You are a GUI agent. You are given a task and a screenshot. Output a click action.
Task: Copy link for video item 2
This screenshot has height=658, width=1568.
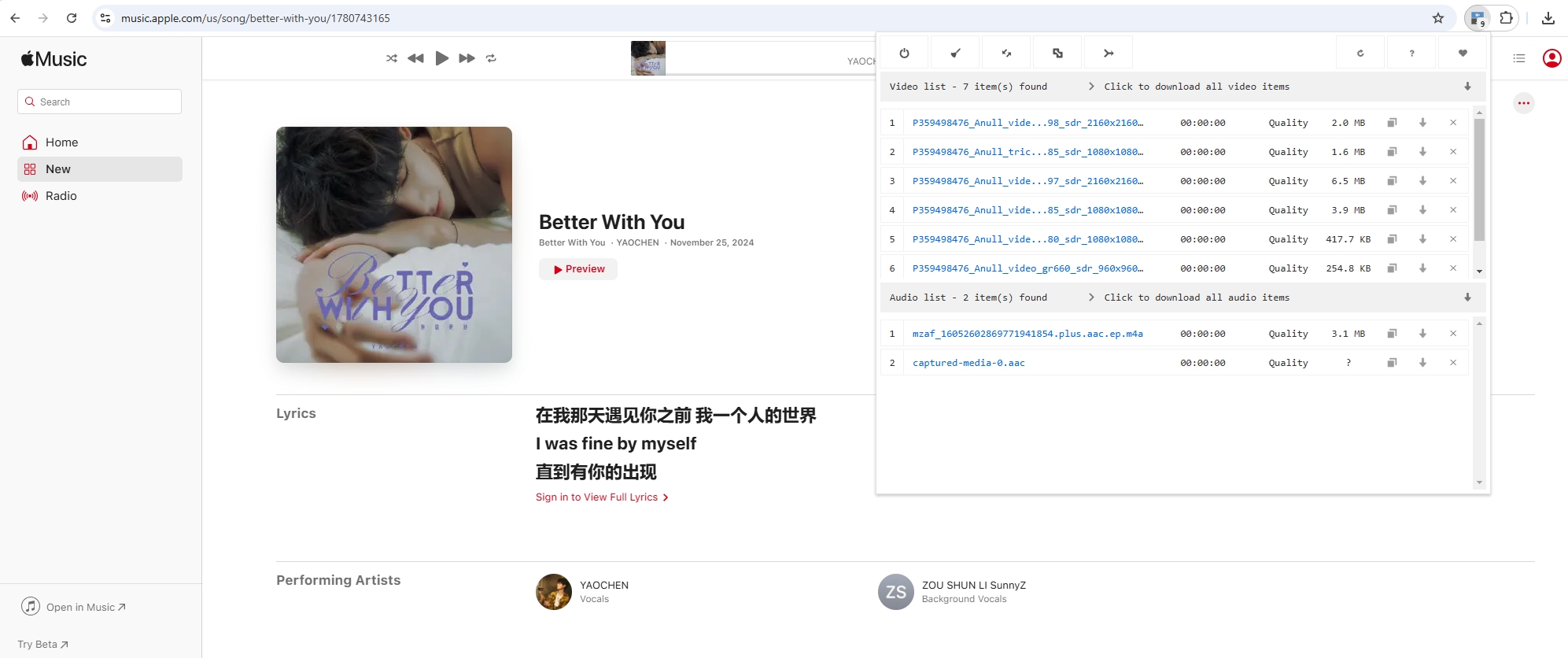coord(1392,152)
